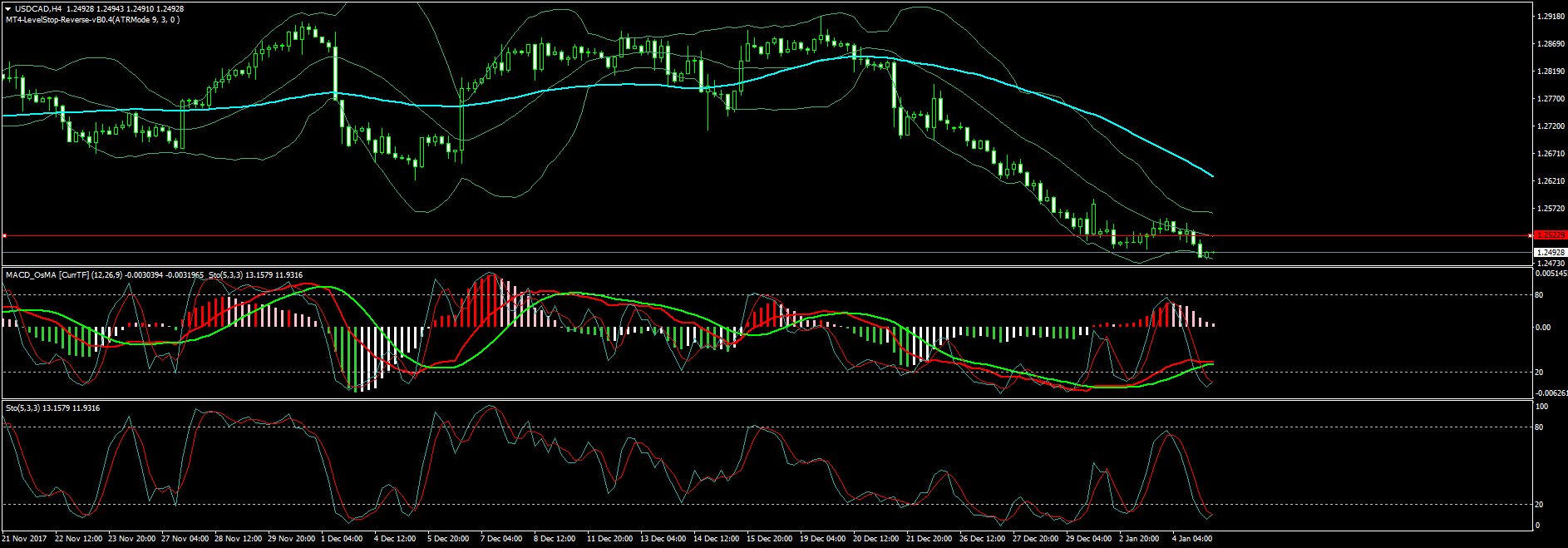The width and height of the screenshot is (1568, 548).
Task: Click the 1.28190 price scale label
Action: (1551, 72)
